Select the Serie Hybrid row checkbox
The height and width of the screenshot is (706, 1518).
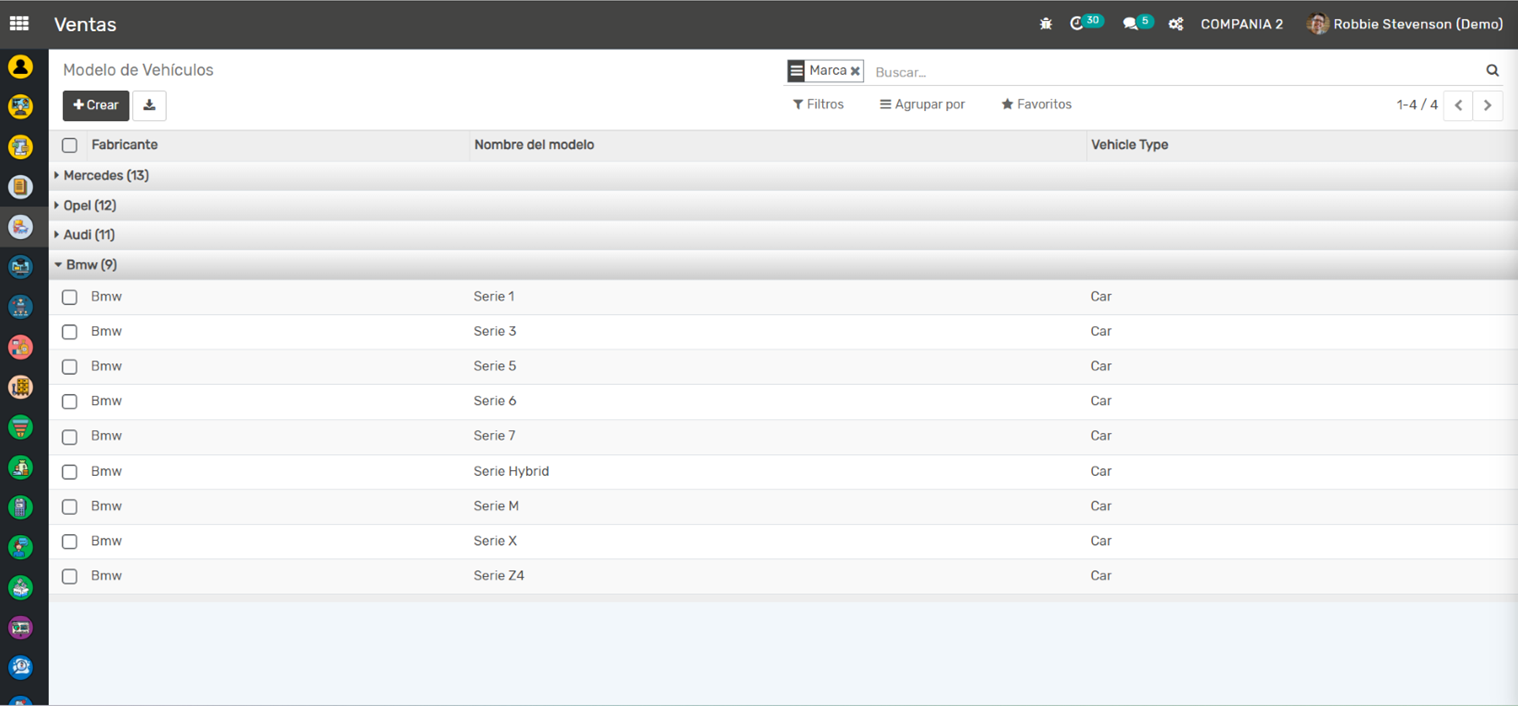tap(70, 472)
